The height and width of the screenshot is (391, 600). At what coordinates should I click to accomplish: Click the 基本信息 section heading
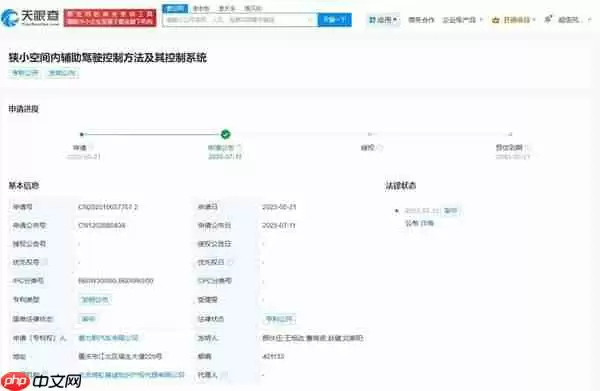pos(24,186)
